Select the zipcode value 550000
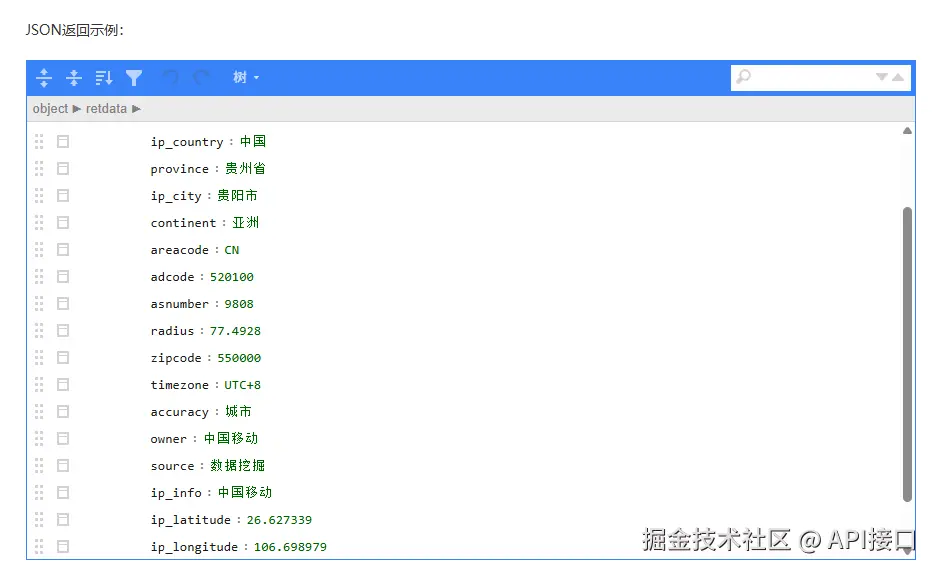The height and width of the screenshot is (571, 935). coord(239,358)
